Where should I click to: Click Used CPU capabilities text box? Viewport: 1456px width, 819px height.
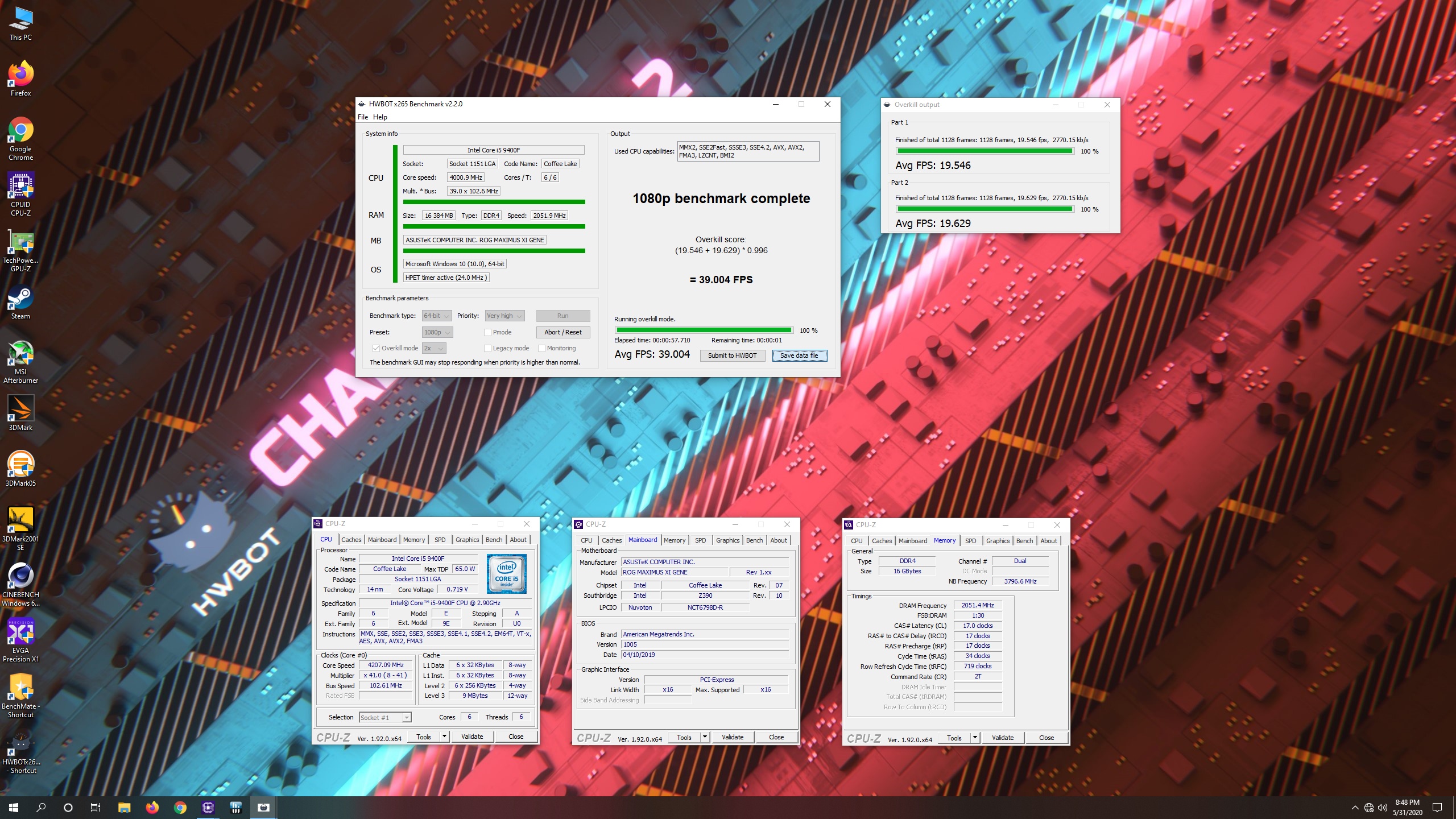(x=748, y=151)
